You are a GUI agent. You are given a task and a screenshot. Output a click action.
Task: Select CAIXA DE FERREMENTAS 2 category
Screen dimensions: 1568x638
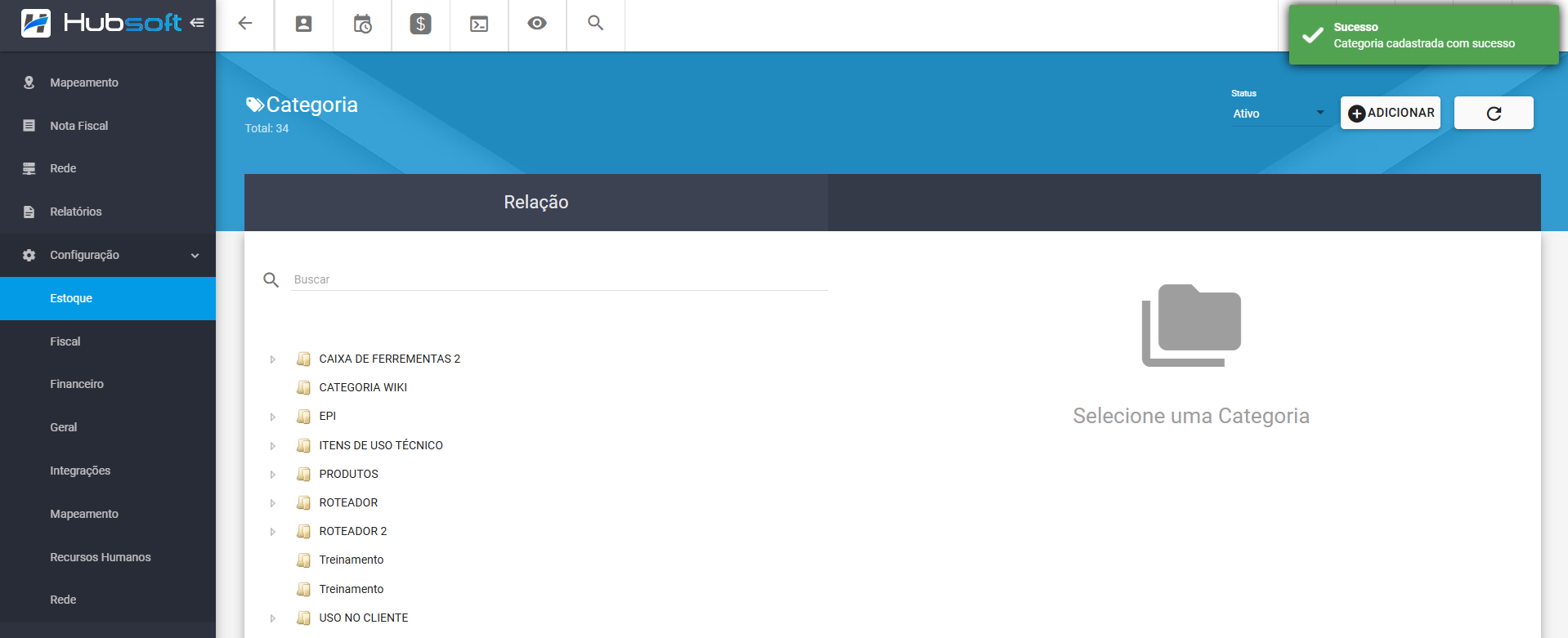tap(390, 359)
